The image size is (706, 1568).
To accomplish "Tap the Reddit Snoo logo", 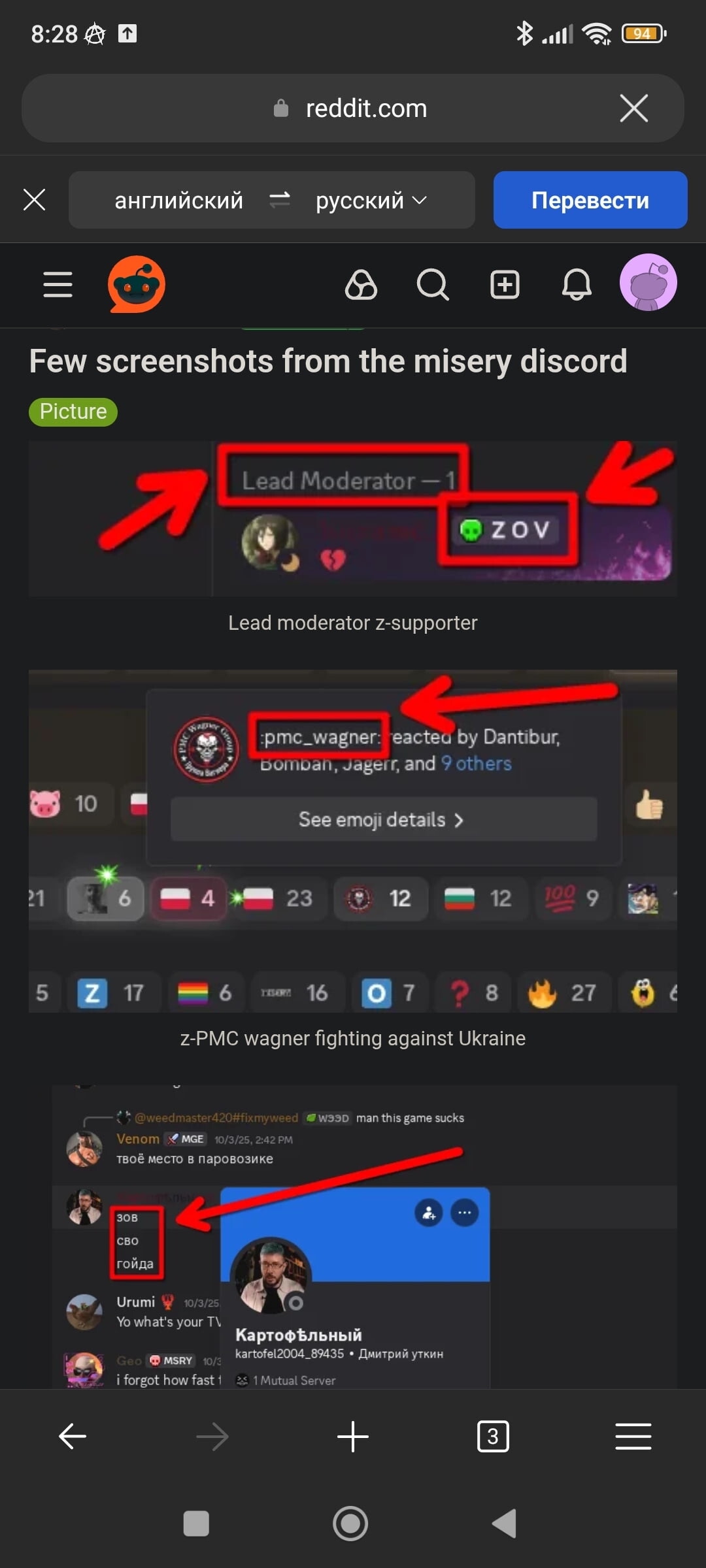I will pyautogui.click(x=137, y=284).
